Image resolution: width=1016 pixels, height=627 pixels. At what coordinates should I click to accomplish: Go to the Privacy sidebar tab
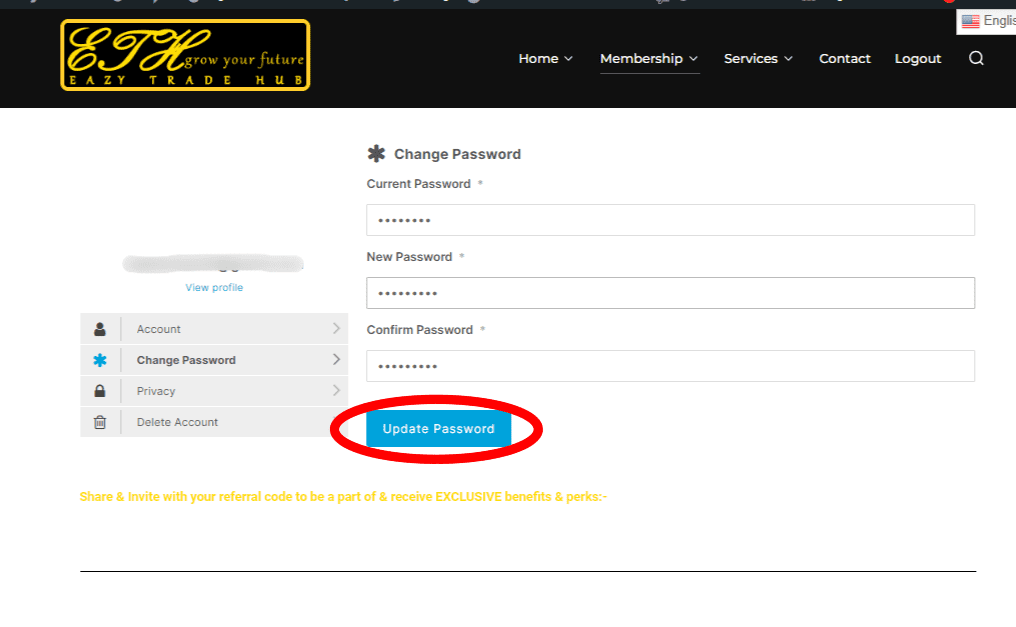click(x=230, y=391)
